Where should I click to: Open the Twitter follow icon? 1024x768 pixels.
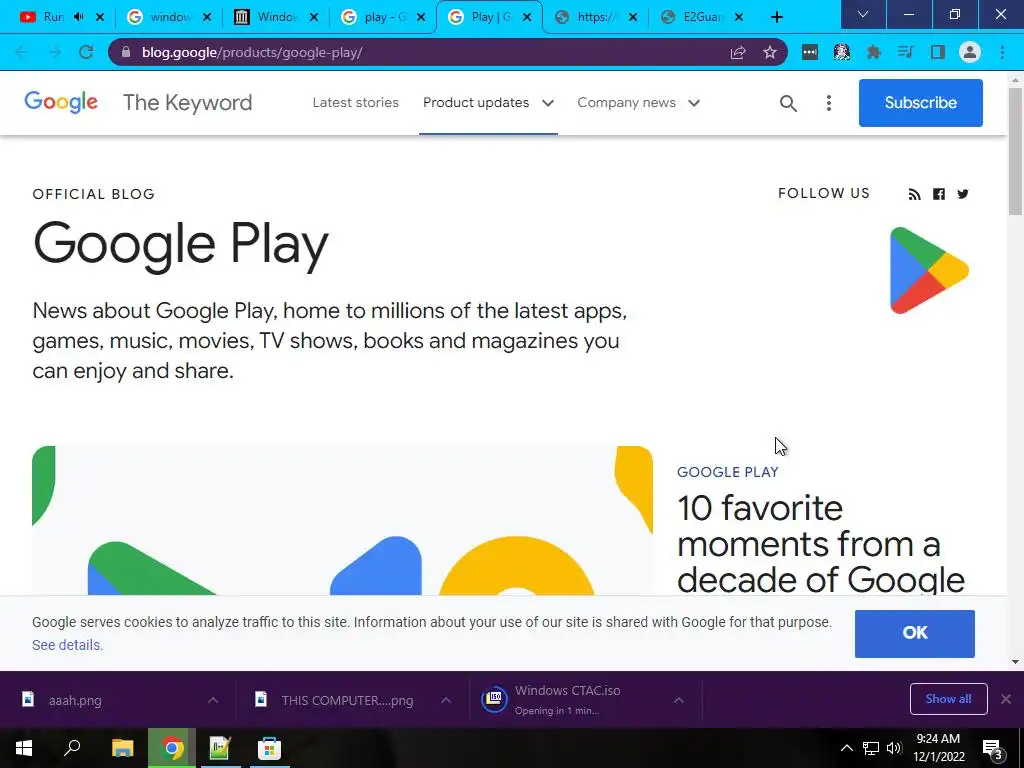963,194
